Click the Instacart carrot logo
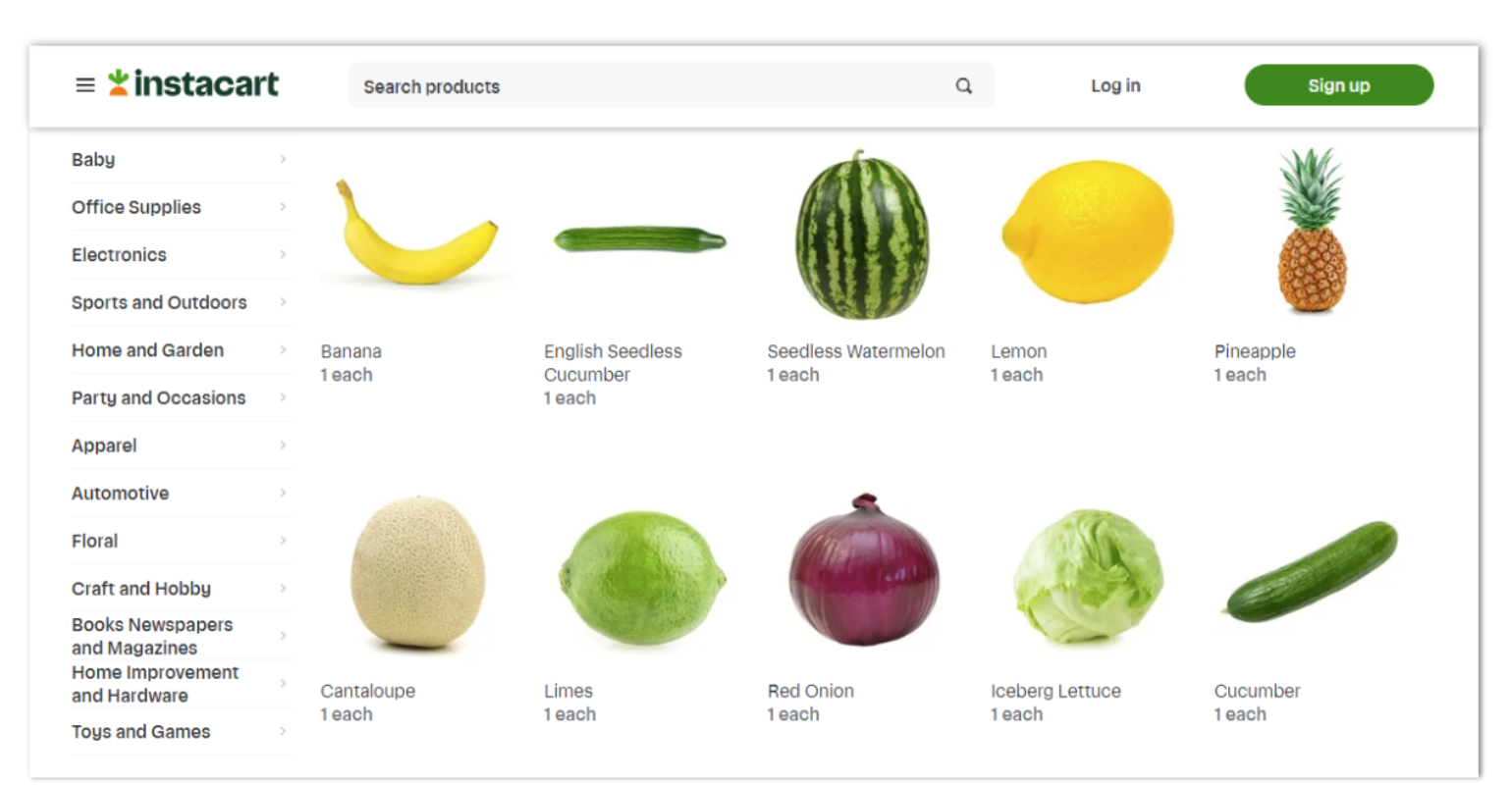 pos(119,82)
